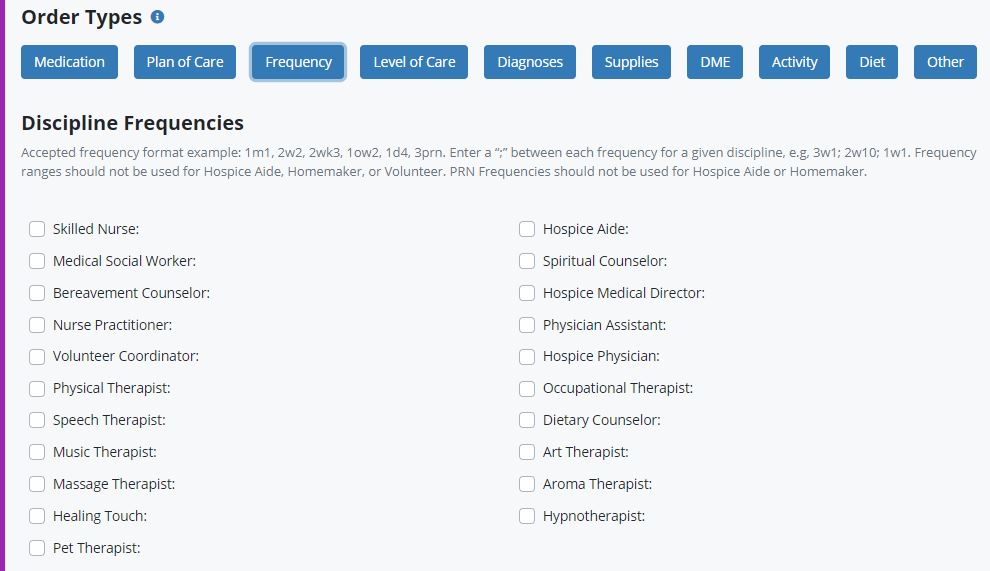The image size is (990, 571).
Task: Tick the Medical Social Worker checkbox
Action: coord(37,261)
